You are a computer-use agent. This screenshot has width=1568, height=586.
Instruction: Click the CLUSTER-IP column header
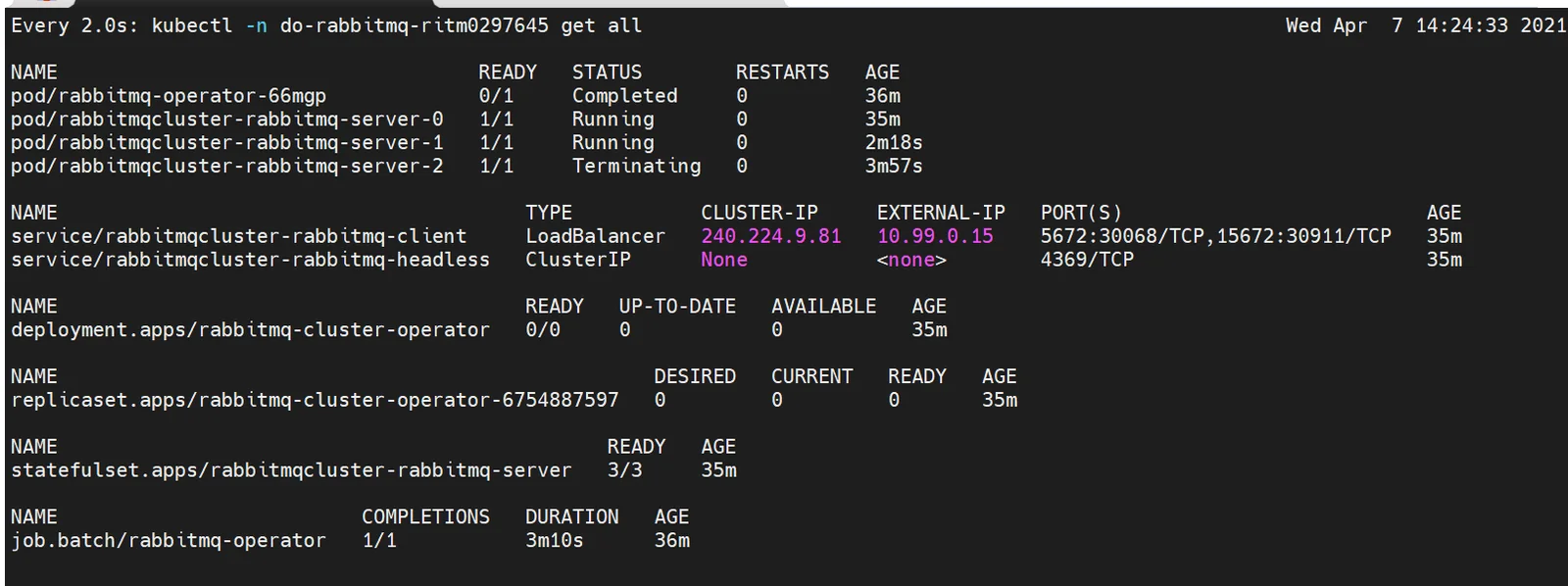759,213
